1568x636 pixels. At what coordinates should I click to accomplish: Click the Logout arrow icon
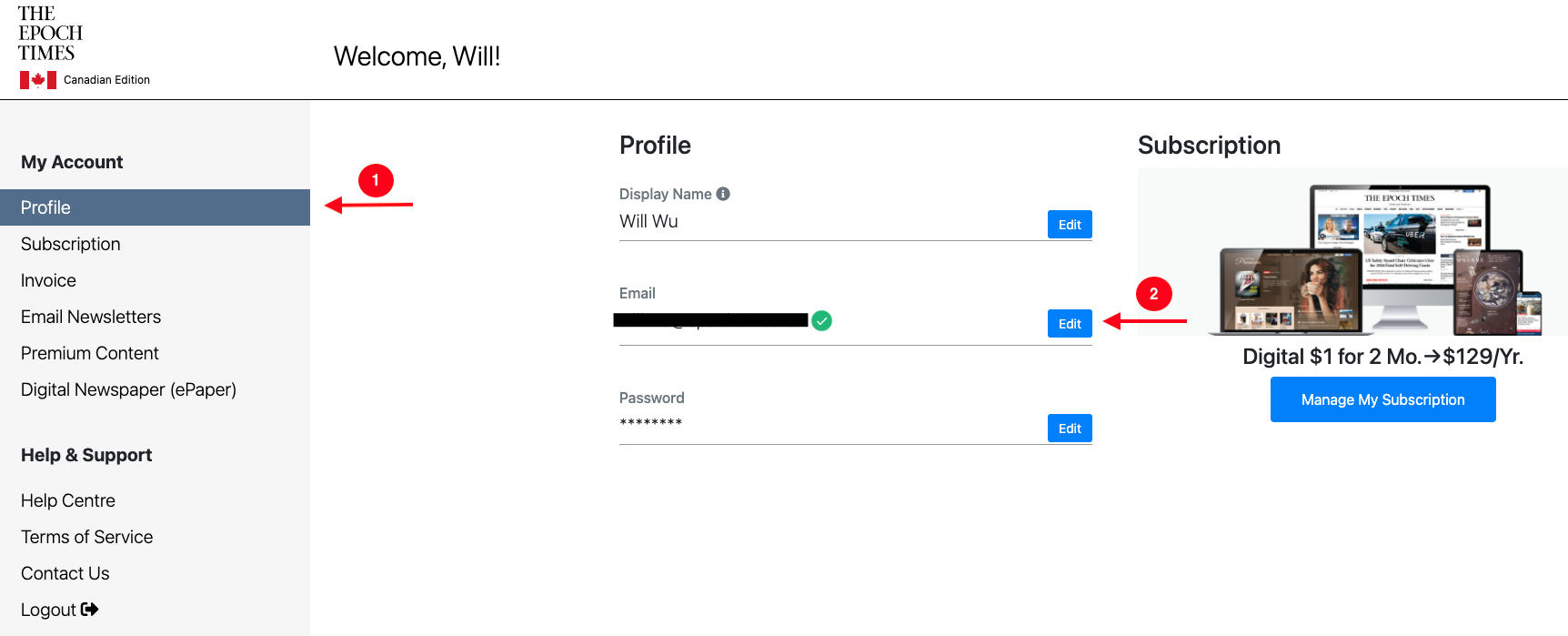(89, 610)
